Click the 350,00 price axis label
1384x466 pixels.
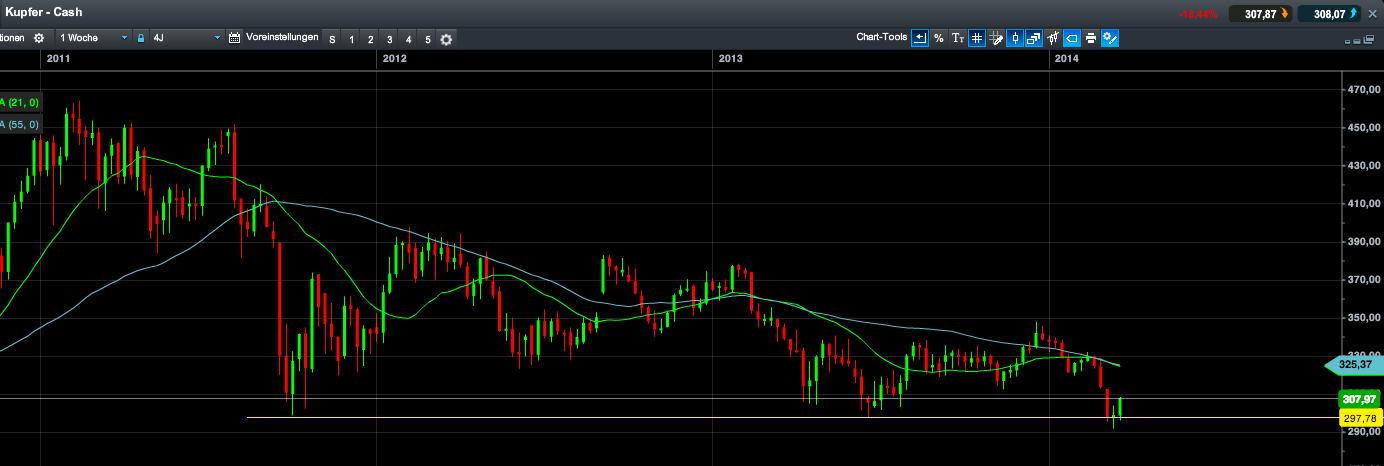(1362, 318)
